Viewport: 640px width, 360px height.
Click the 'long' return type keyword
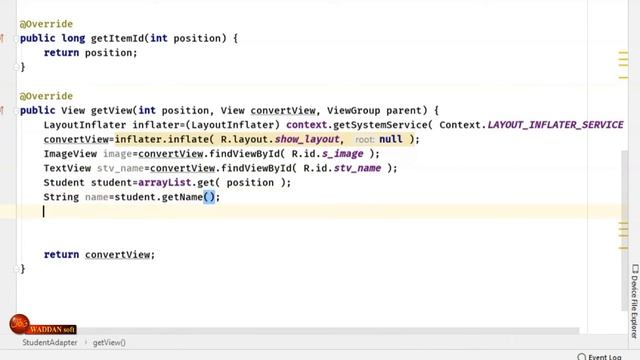coord(73,38)
